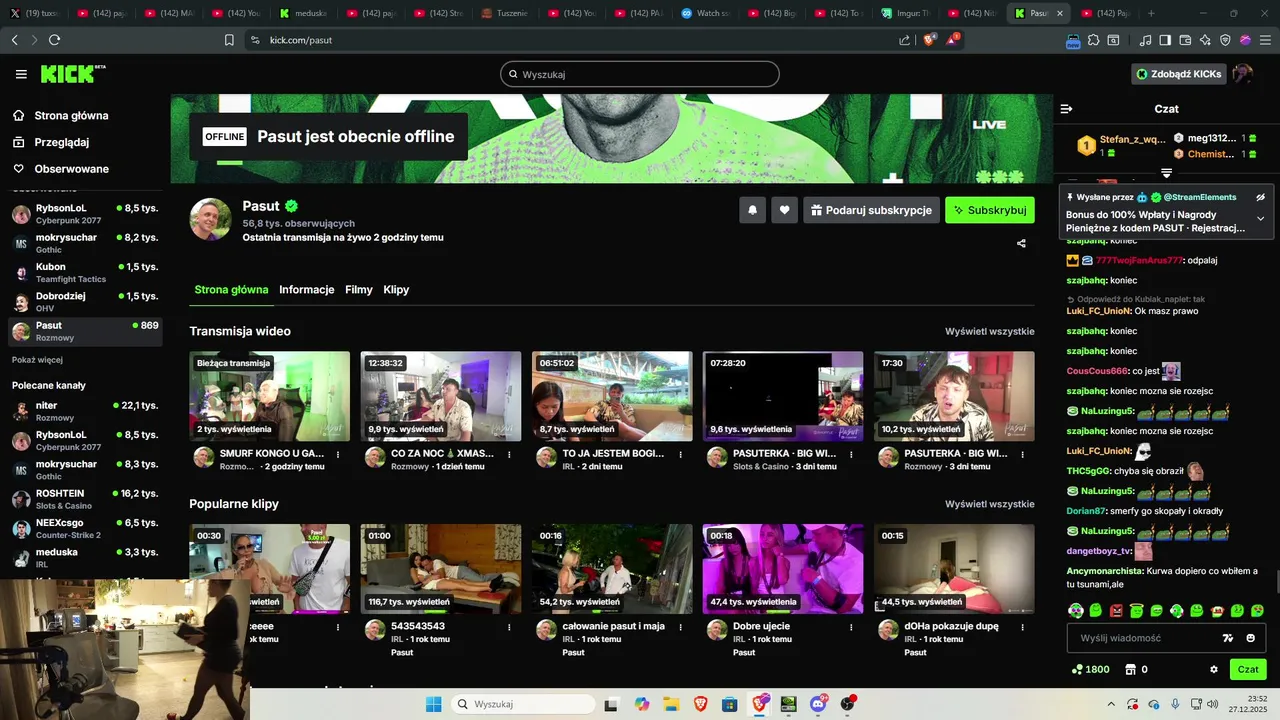Open the first angry red quick emote
This screenshot has width=1280, height=720.
[x=1116, y=610]
